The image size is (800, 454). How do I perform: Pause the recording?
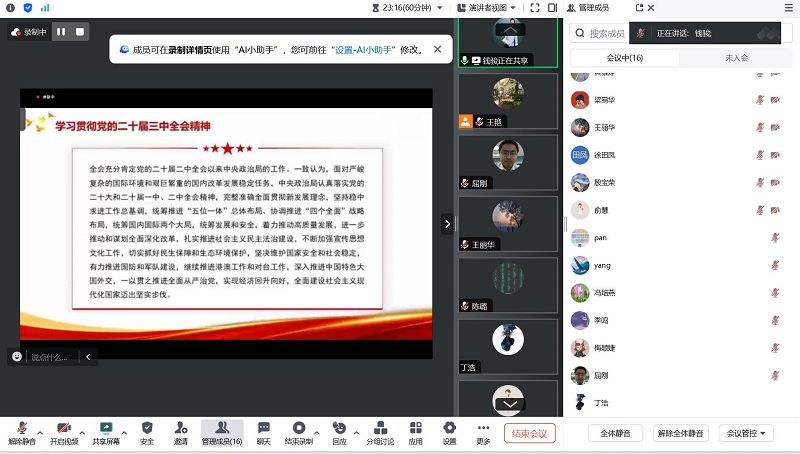pos(61,32)
